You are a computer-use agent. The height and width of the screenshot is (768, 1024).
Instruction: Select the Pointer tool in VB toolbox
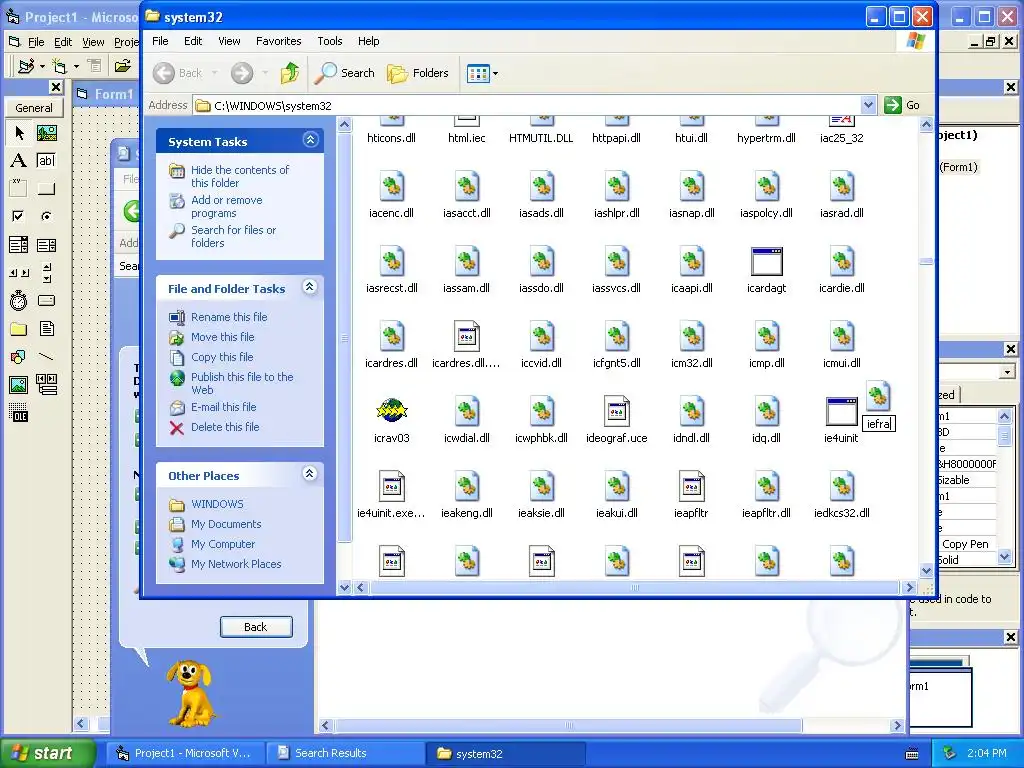[x=19, y=133]
